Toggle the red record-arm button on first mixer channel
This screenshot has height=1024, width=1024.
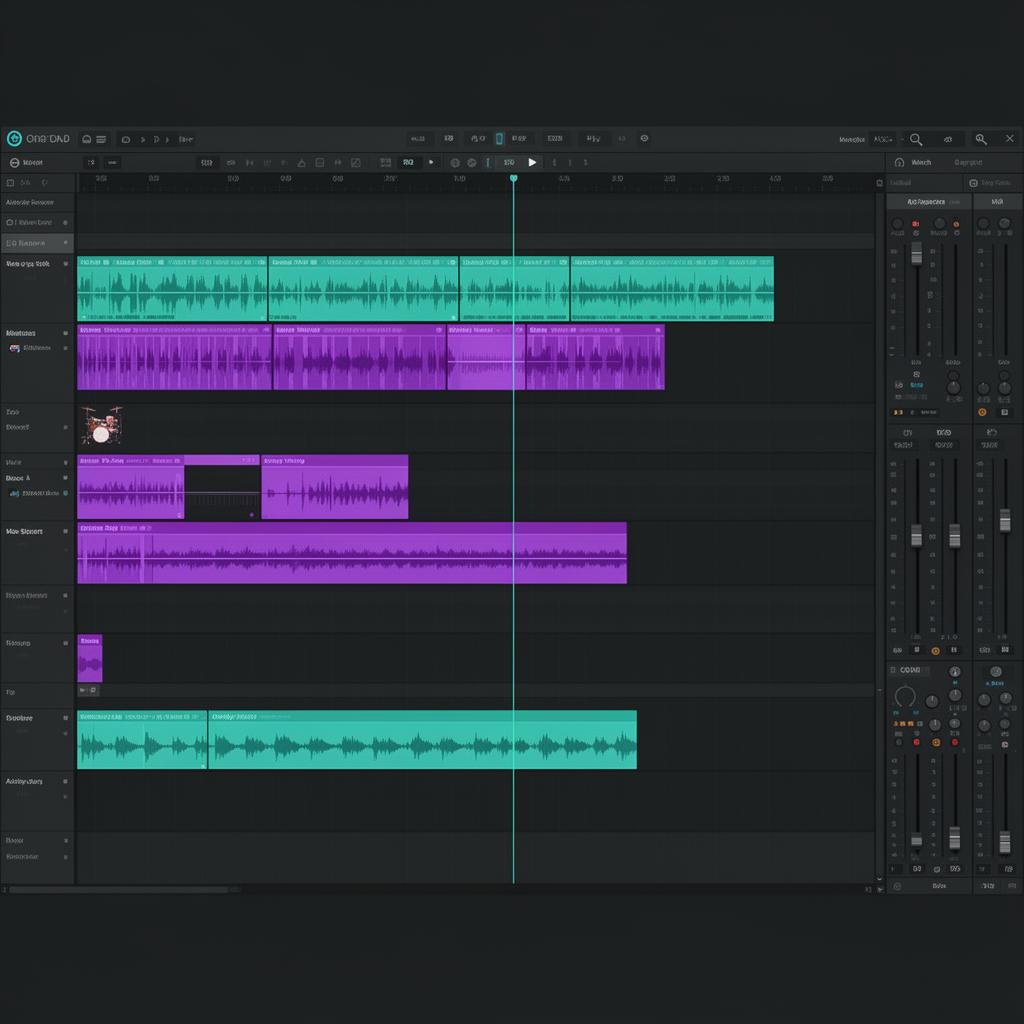coord(916,224)
